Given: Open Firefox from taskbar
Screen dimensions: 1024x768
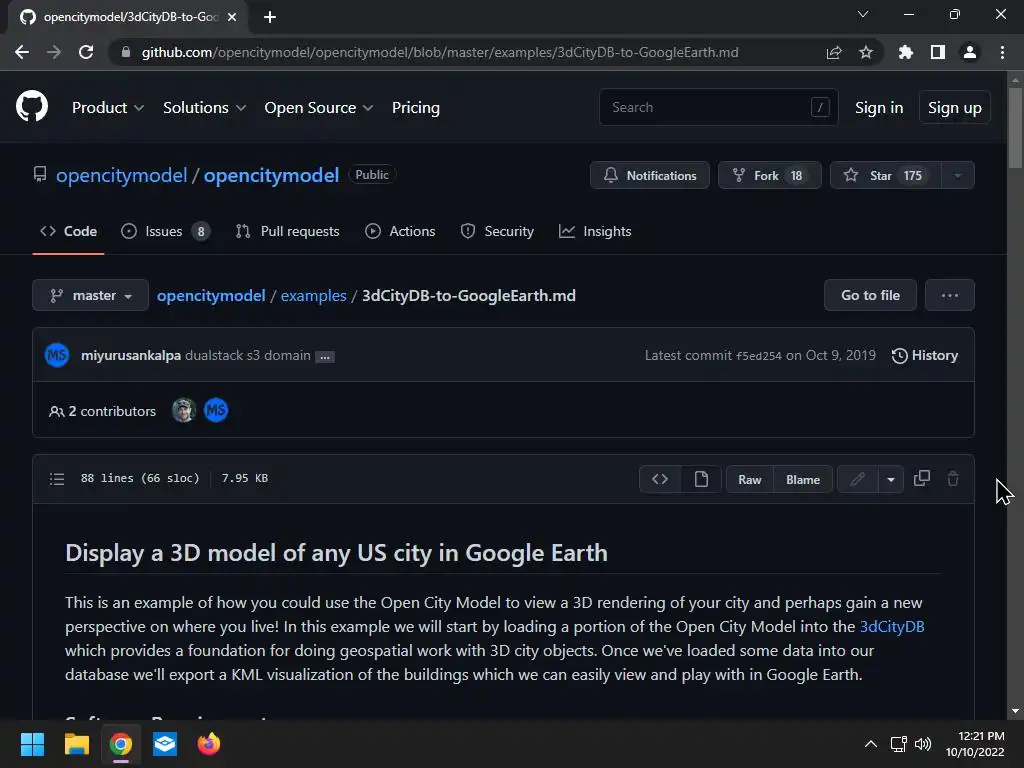Looking at the screenshot, I should pyautogui.click(x=209, y=744).
